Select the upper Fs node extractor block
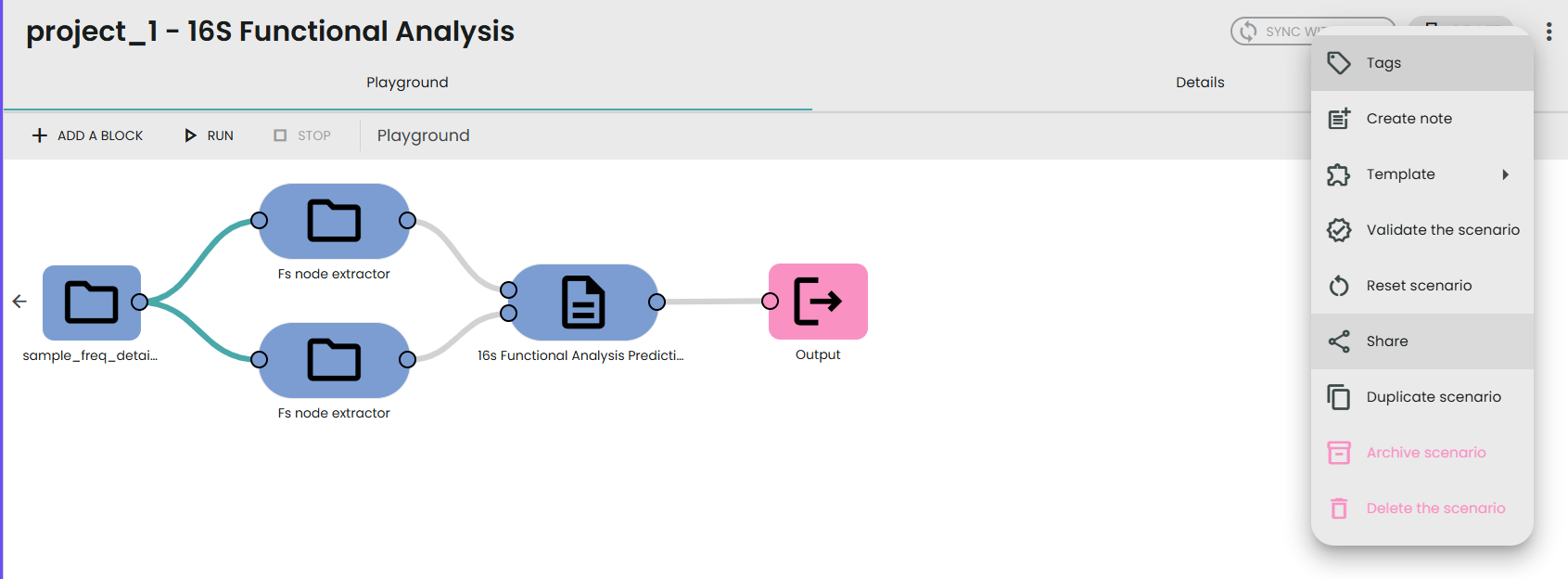This screenshot has height=579, width=1568. coord(334,221)
